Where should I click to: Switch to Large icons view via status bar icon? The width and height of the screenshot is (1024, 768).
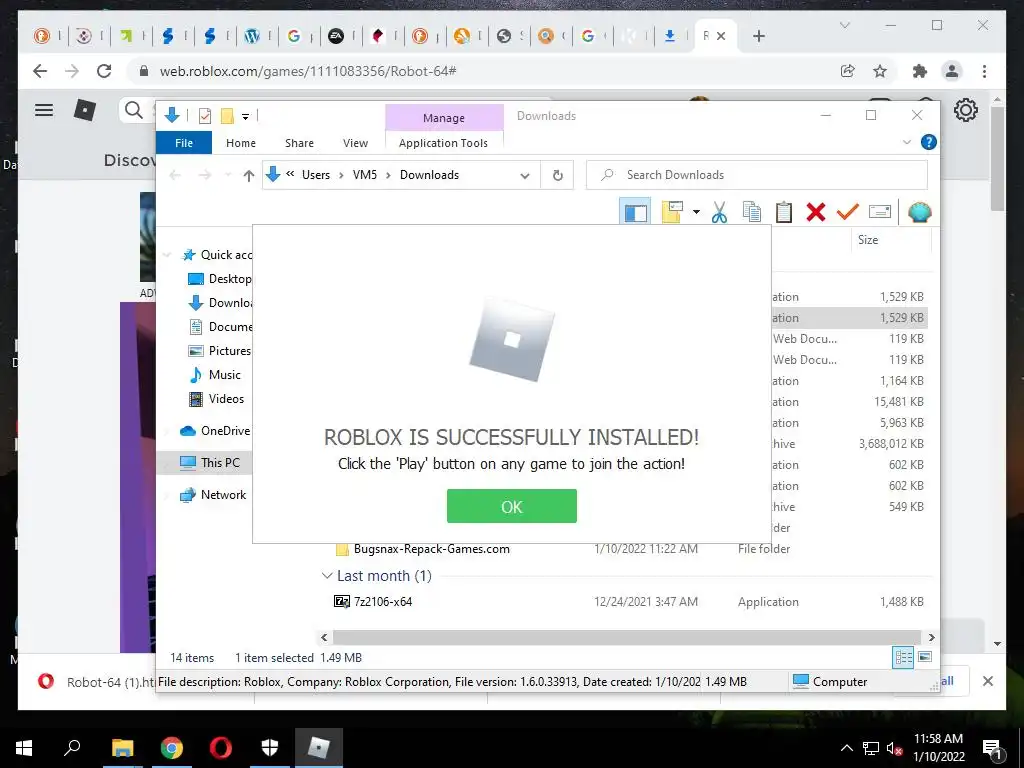coord(925,657)
